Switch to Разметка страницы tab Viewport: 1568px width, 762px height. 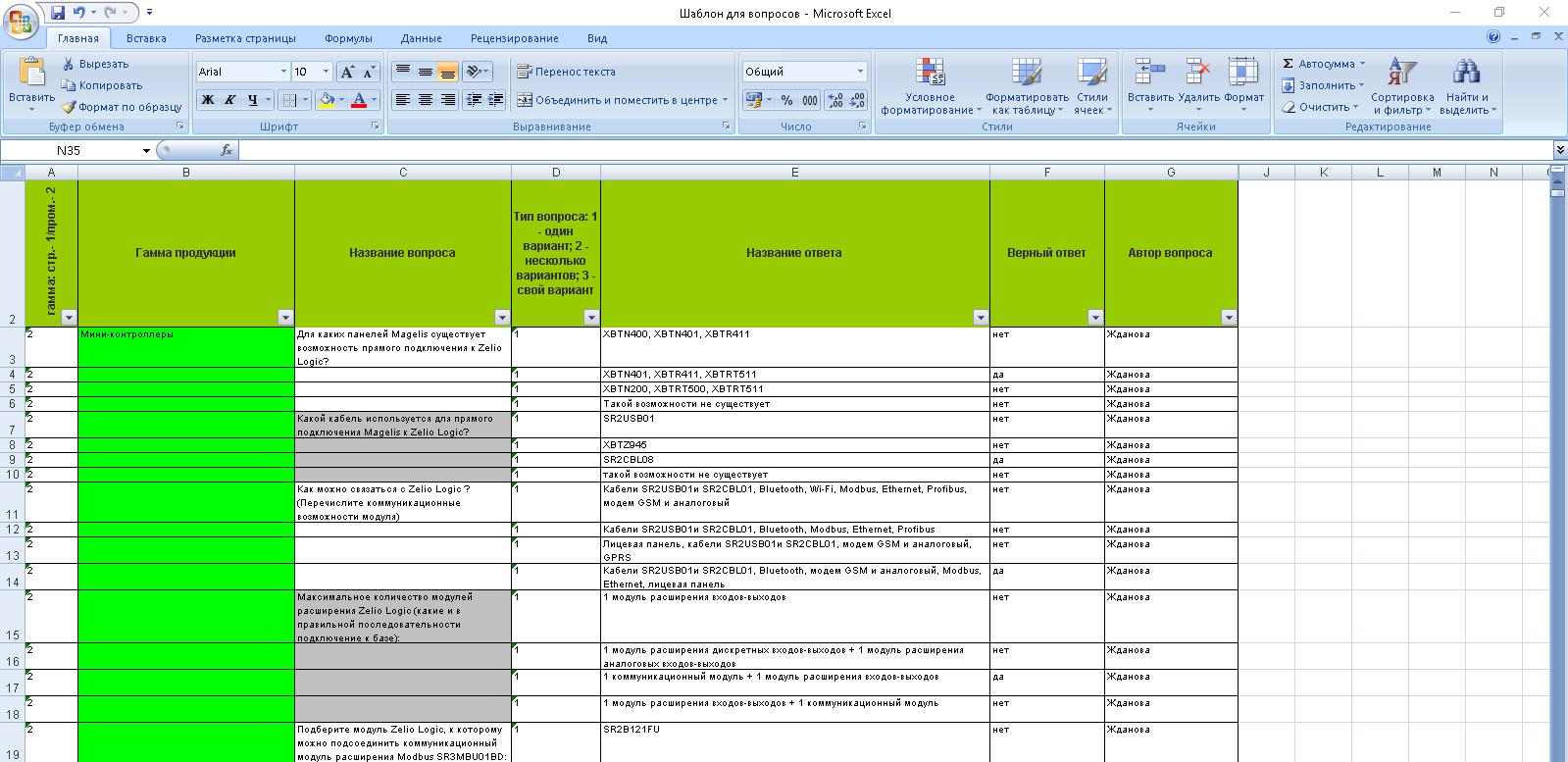pyautogui.click(x=245, y=38)
